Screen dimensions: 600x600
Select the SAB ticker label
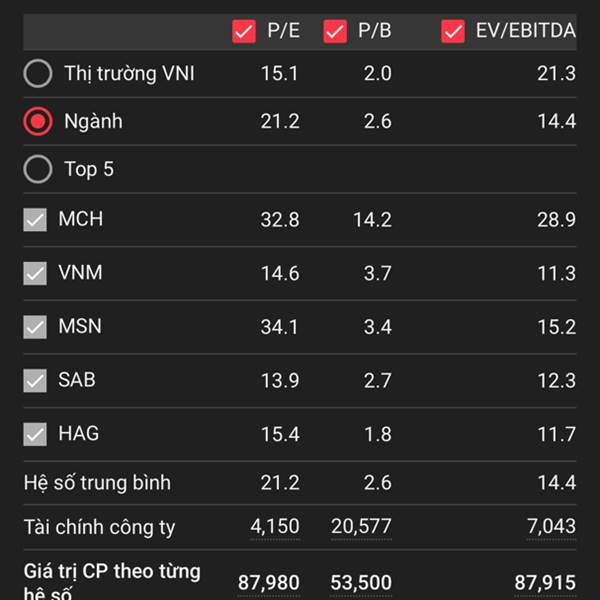[x=78, y=381]
